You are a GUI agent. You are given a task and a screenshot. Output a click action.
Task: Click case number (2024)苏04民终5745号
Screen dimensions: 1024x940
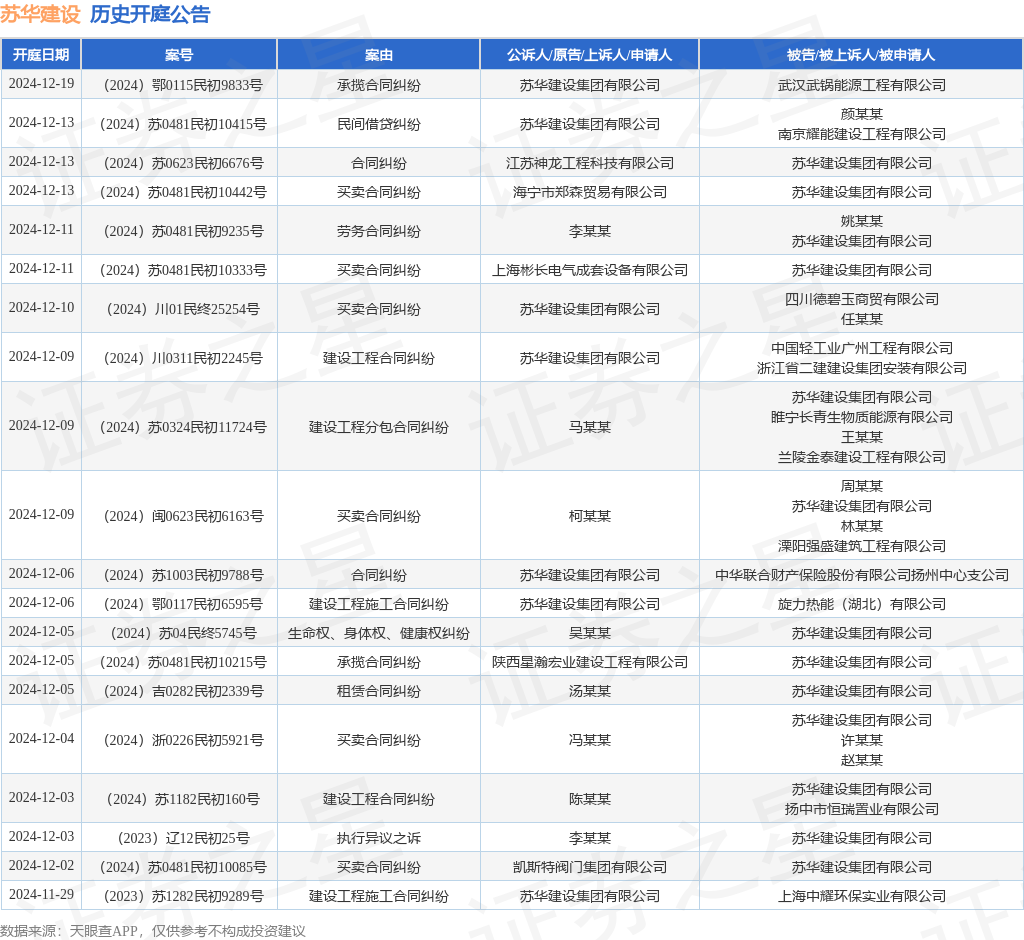click(184, 633)
